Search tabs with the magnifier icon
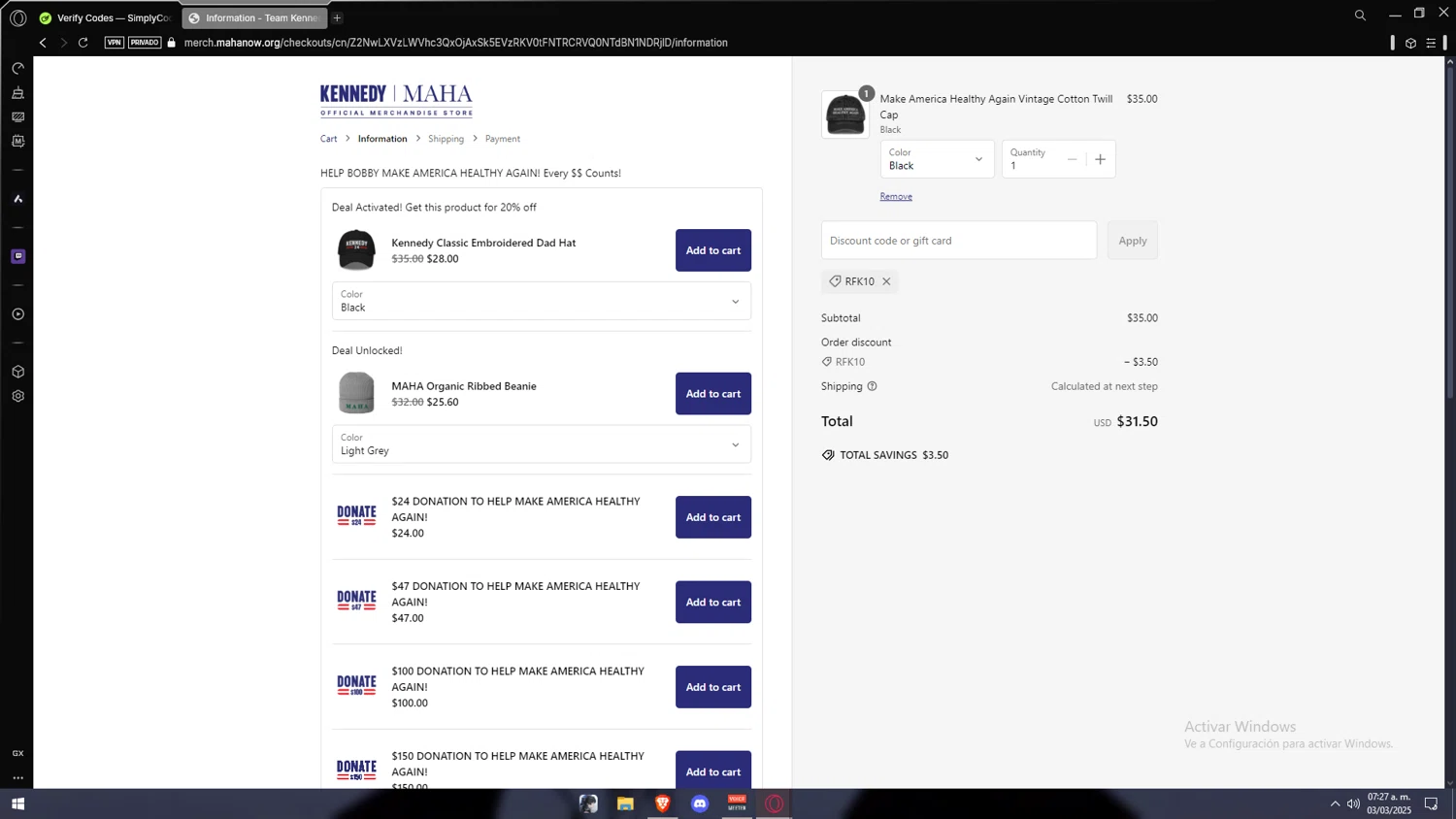This screenshot has height=819, width=1456. click(x=1360, y=15)
